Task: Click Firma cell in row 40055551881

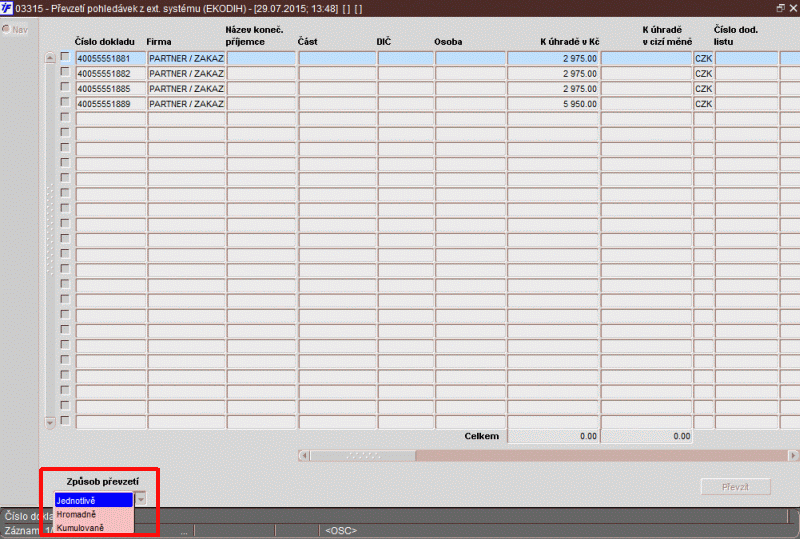Action: coord(186,59)
